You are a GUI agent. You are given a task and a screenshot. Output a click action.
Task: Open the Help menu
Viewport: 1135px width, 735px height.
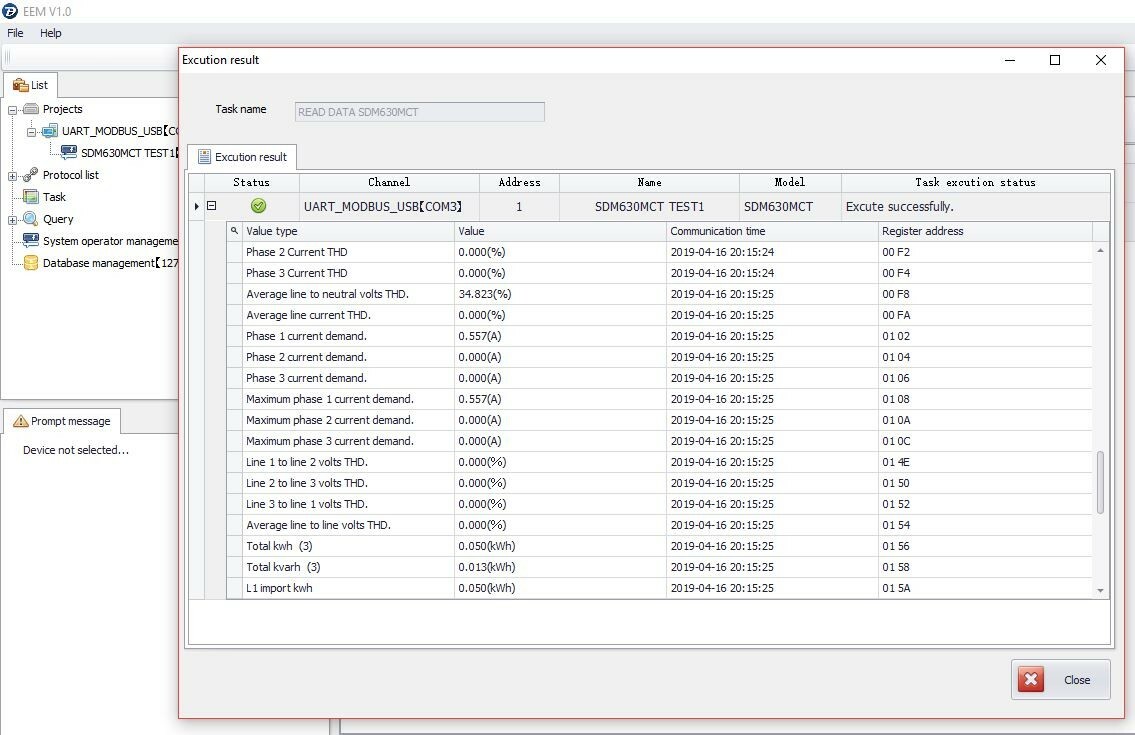click(x=51, y=33)
